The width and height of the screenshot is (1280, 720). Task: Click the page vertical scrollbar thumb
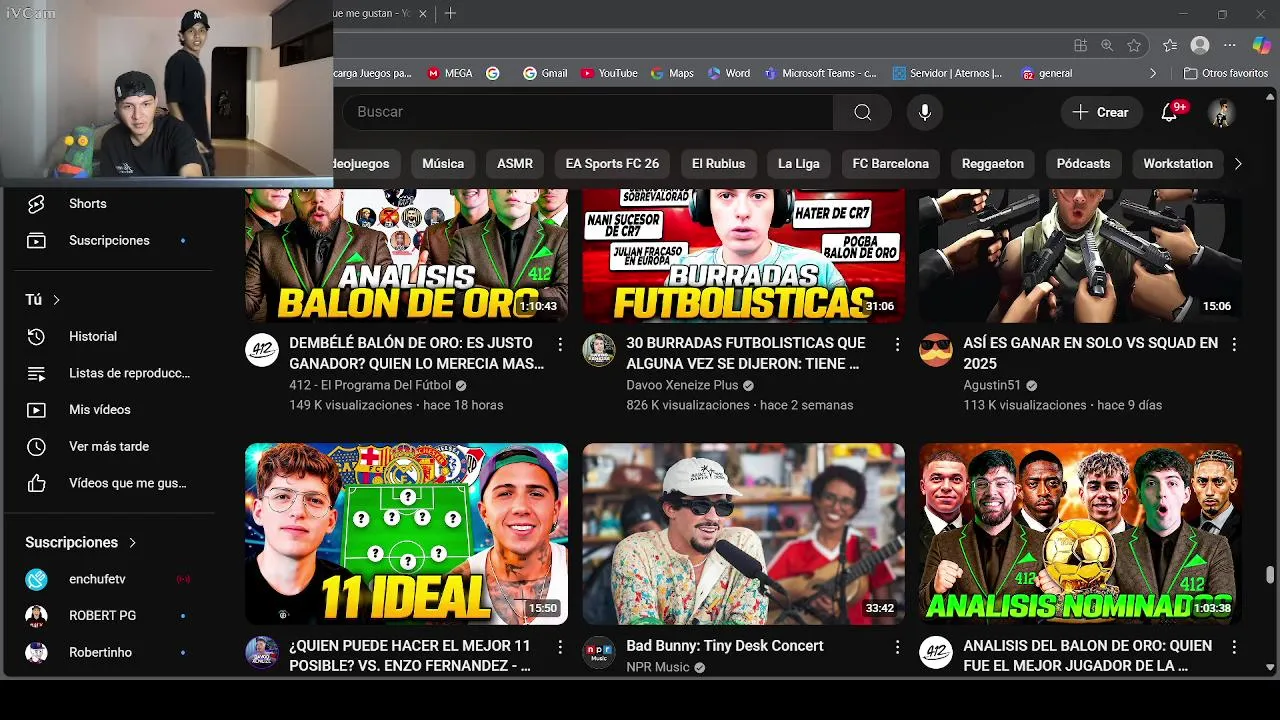(x=1270, y=574)
